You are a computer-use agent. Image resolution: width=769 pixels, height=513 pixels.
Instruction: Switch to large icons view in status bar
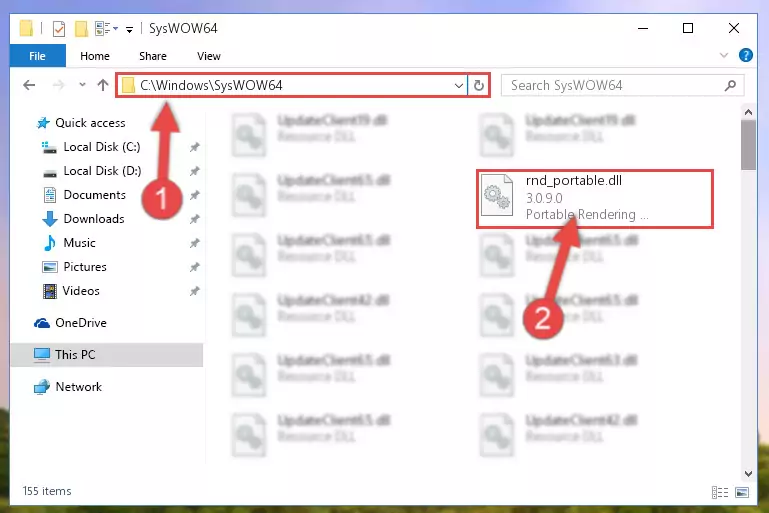[x=742, y=492]
